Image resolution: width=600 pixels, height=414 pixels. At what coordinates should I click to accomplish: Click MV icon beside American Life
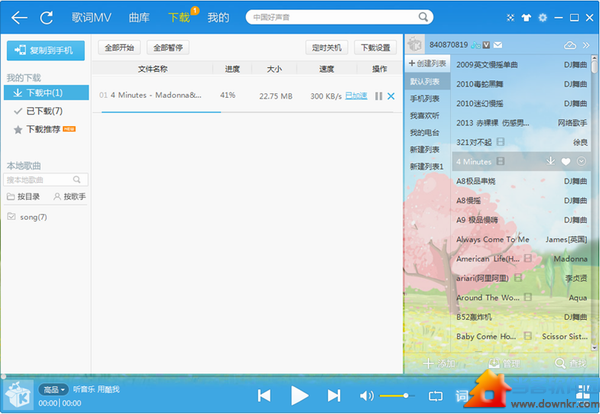(528, 258)
